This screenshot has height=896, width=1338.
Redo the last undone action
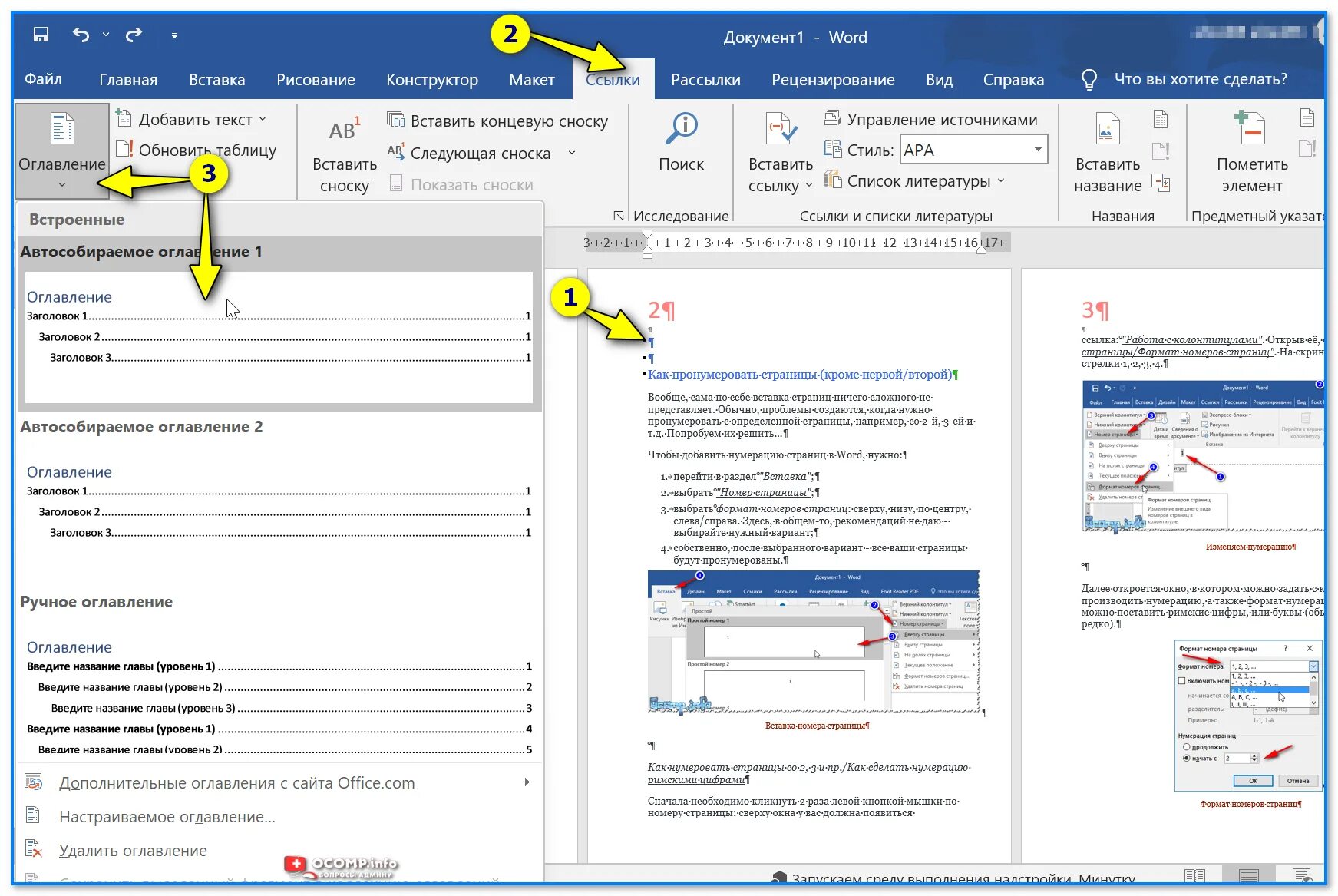click(x=134, y=35)
